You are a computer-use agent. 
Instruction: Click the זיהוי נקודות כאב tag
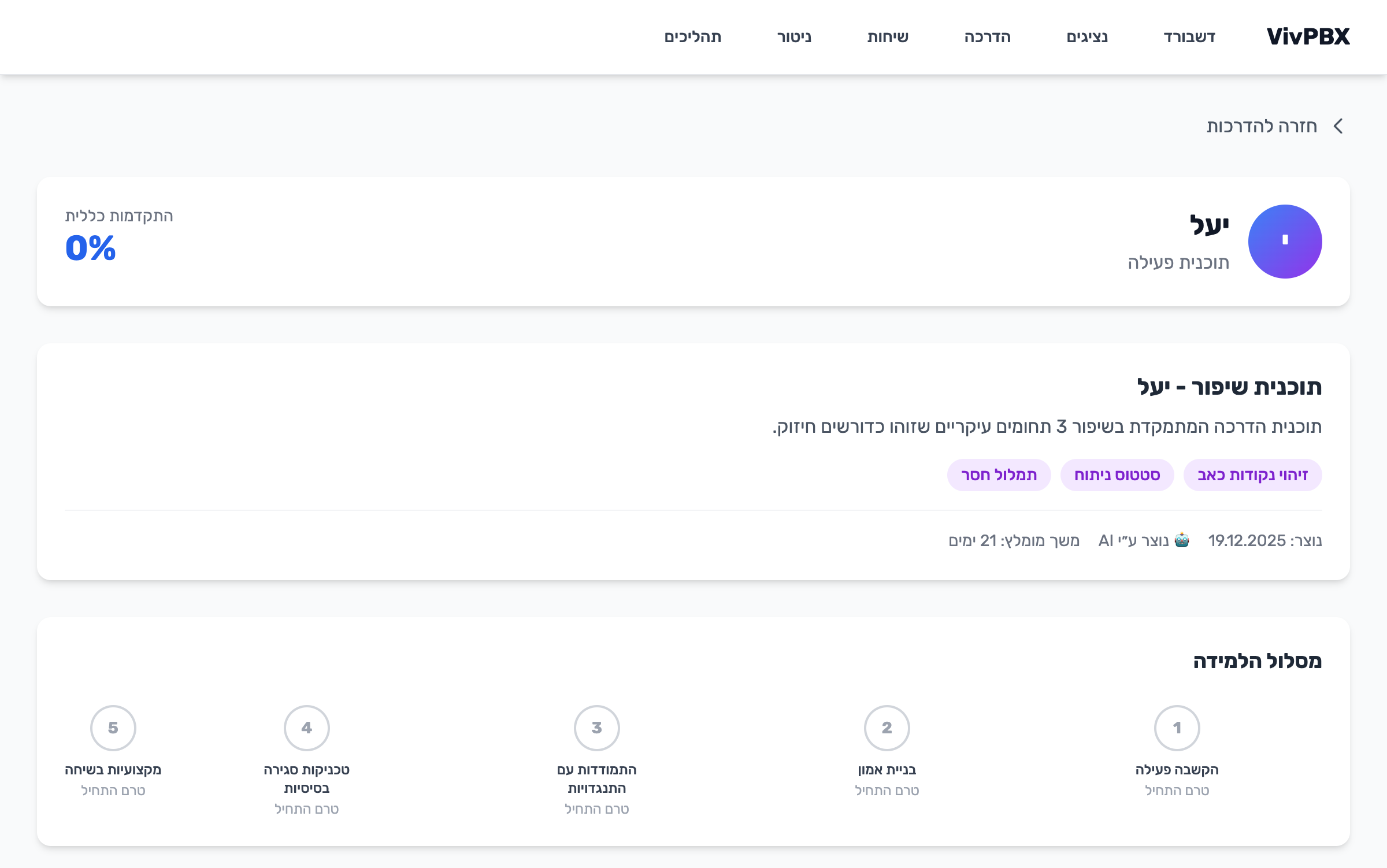coord(1252,475)
